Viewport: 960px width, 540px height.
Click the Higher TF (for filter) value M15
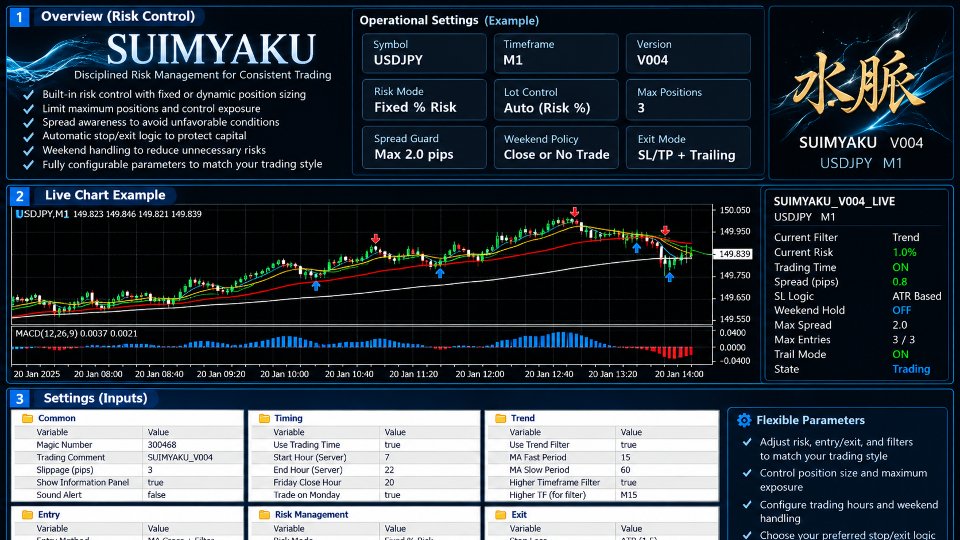[628, 495]
